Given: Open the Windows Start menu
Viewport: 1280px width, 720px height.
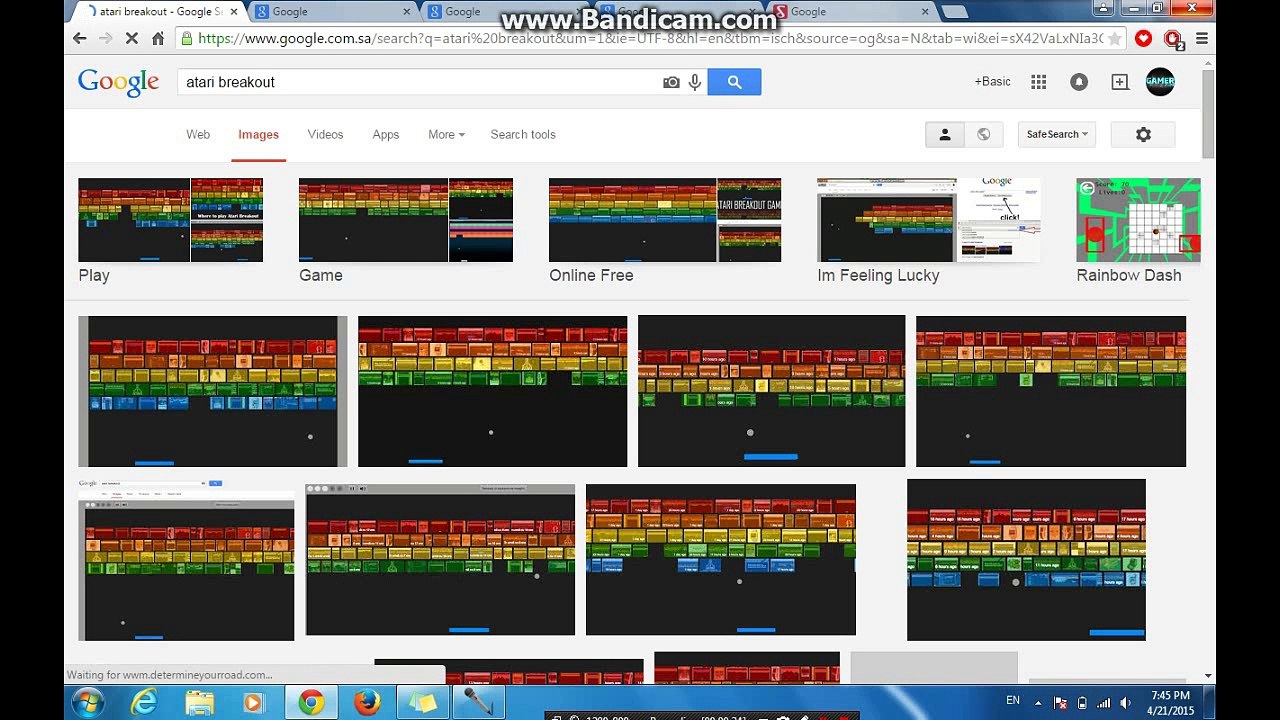Looking at the screenshot, I should pos(88,702).
